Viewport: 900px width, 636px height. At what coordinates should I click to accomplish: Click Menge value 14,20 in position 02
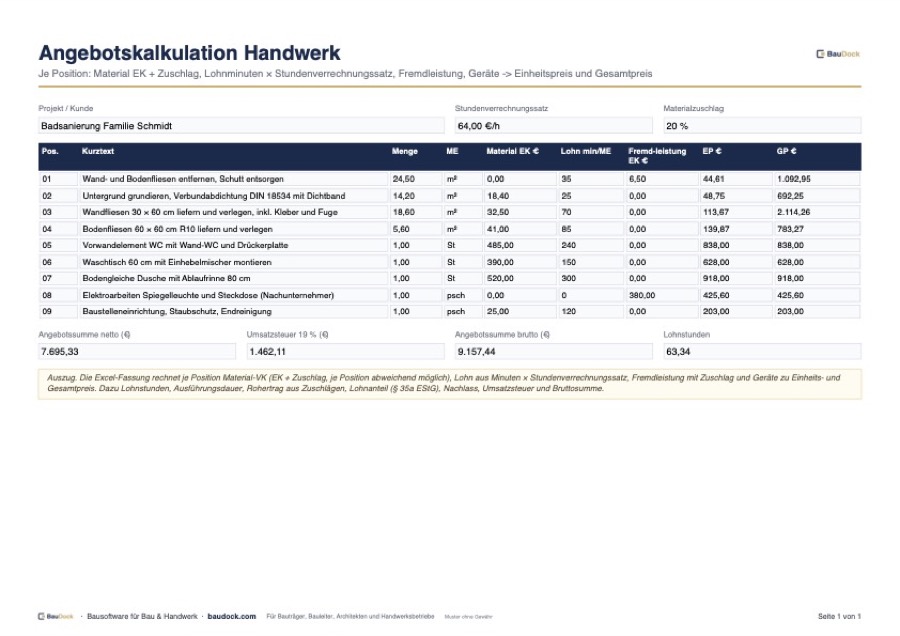pos(416,196)
